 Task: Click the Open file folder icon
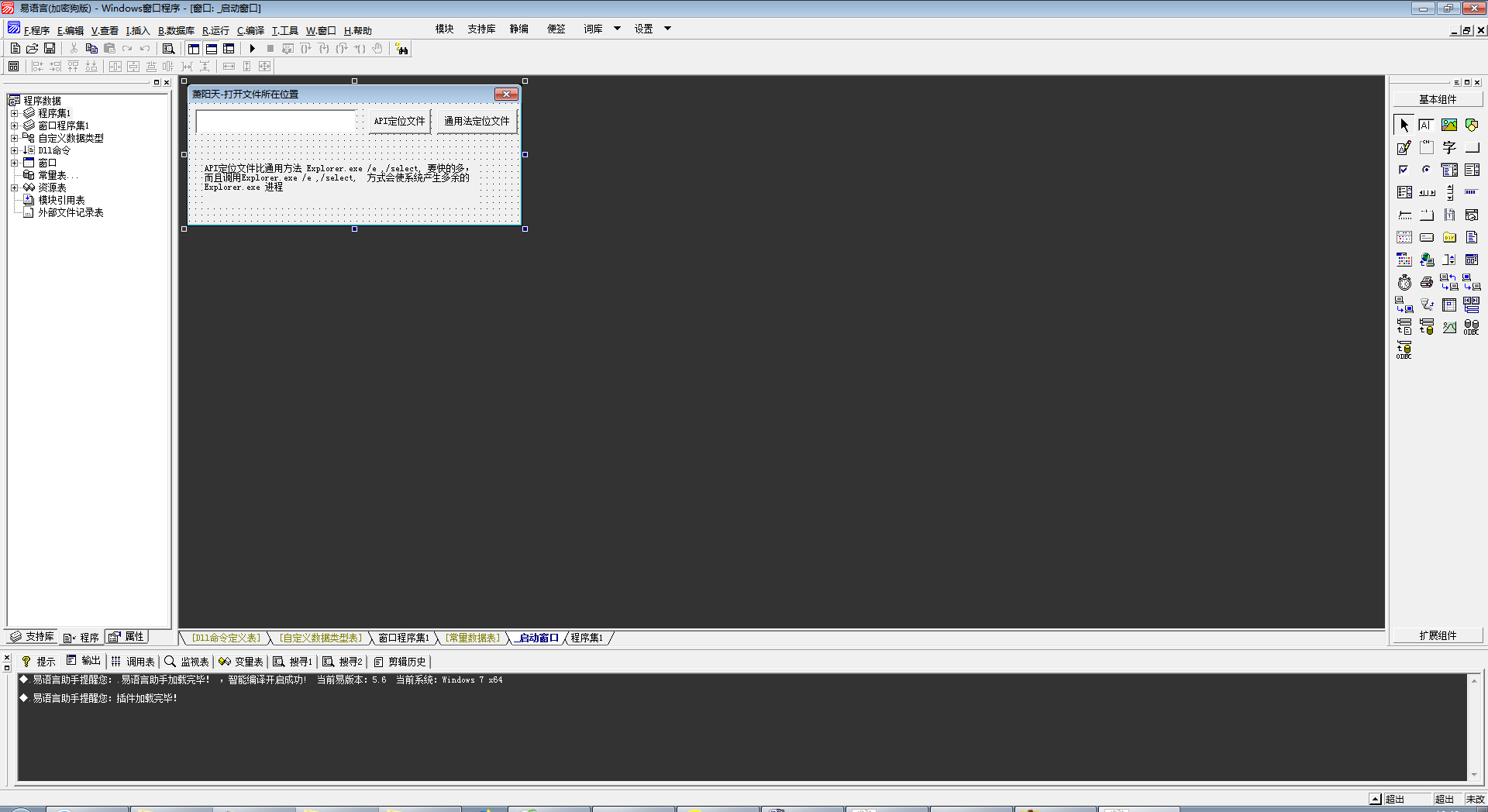(x=33, y=49)
